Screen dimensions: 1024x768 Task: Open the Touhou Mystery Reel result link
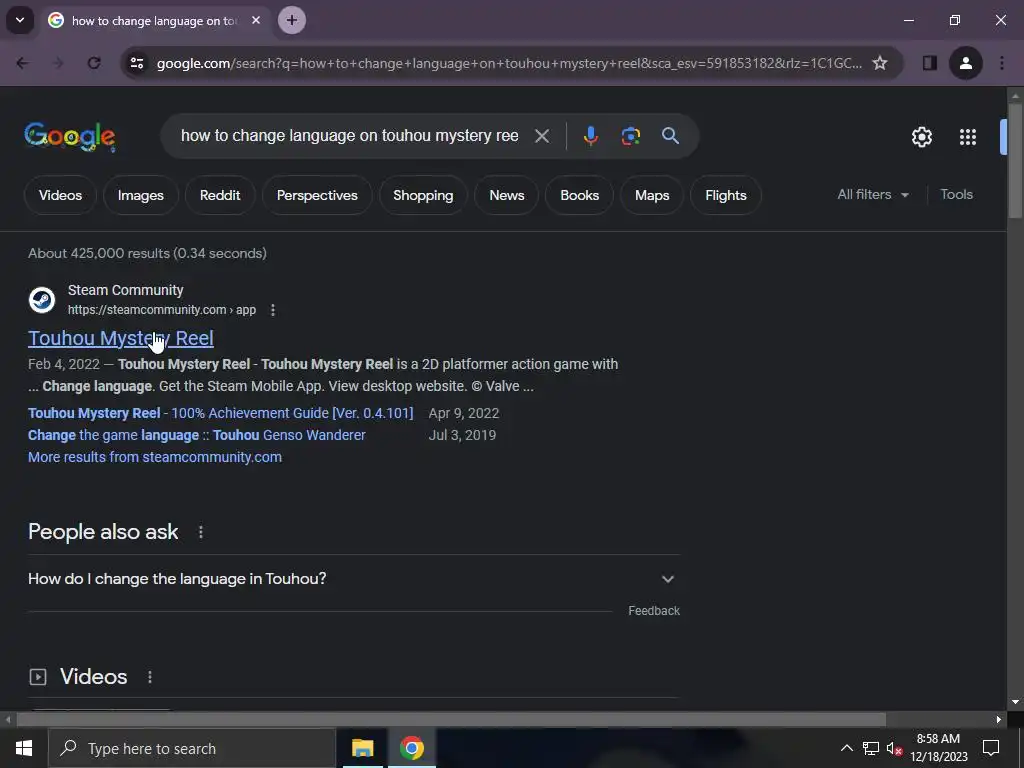tap(121, 338)
